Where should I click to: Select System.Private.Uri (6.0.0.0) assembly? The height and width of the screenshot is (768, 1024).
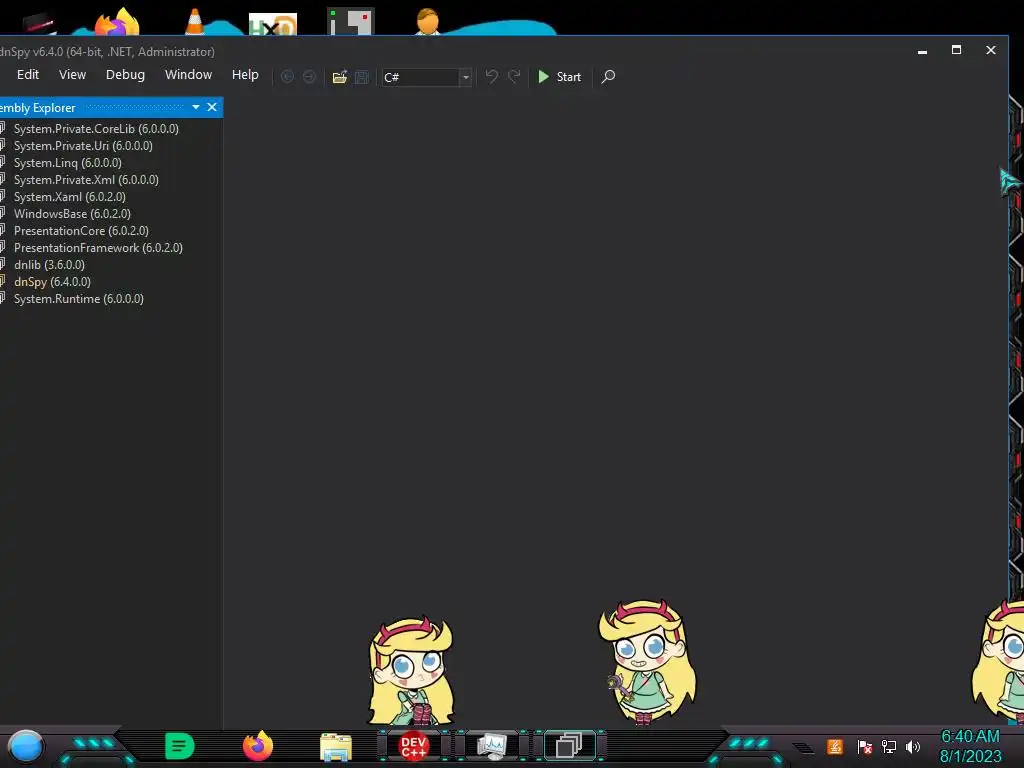coord(83,146)
